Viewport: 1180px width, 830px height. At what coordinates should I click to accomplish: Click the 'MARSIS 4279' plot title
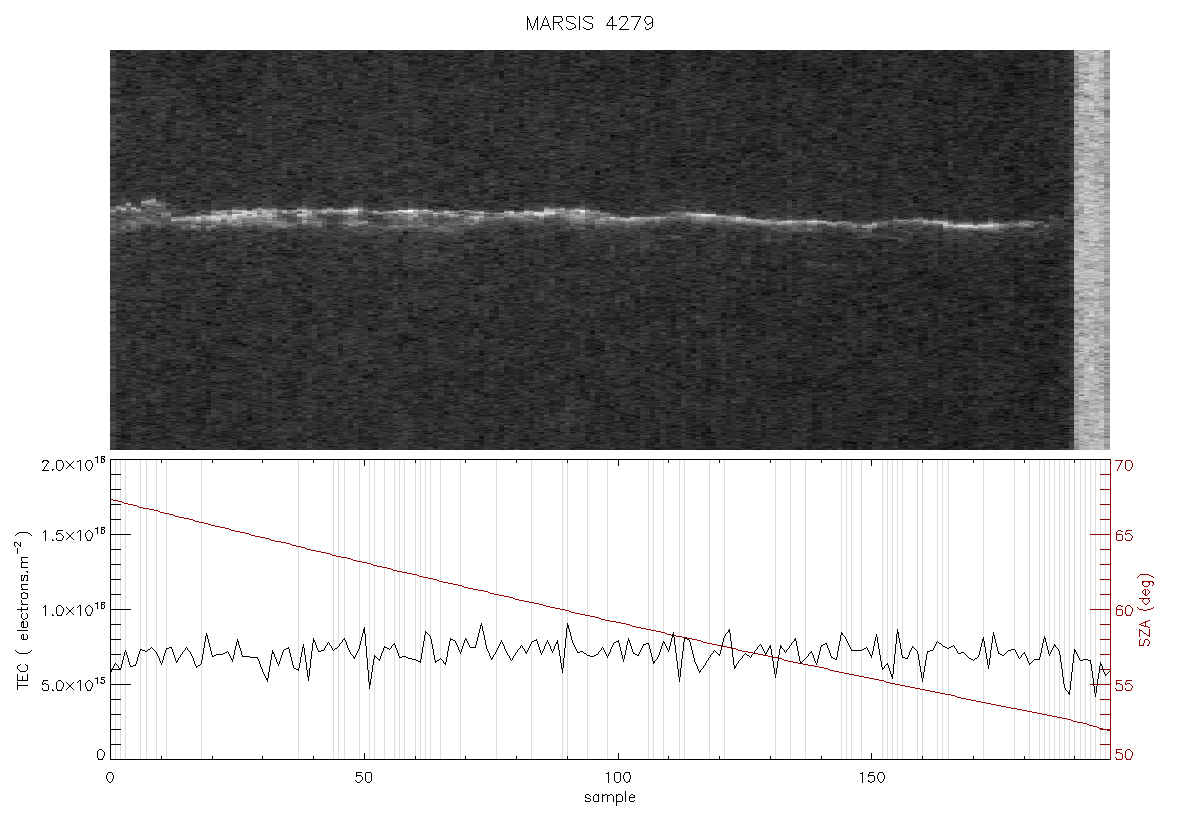coord(589,23)
